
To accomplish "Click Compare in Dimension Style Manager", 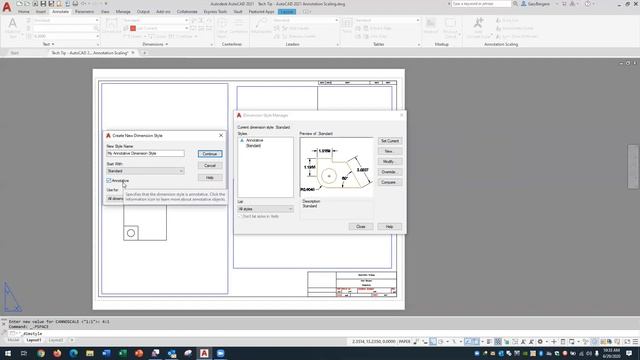I will click(x=389, y=182).
